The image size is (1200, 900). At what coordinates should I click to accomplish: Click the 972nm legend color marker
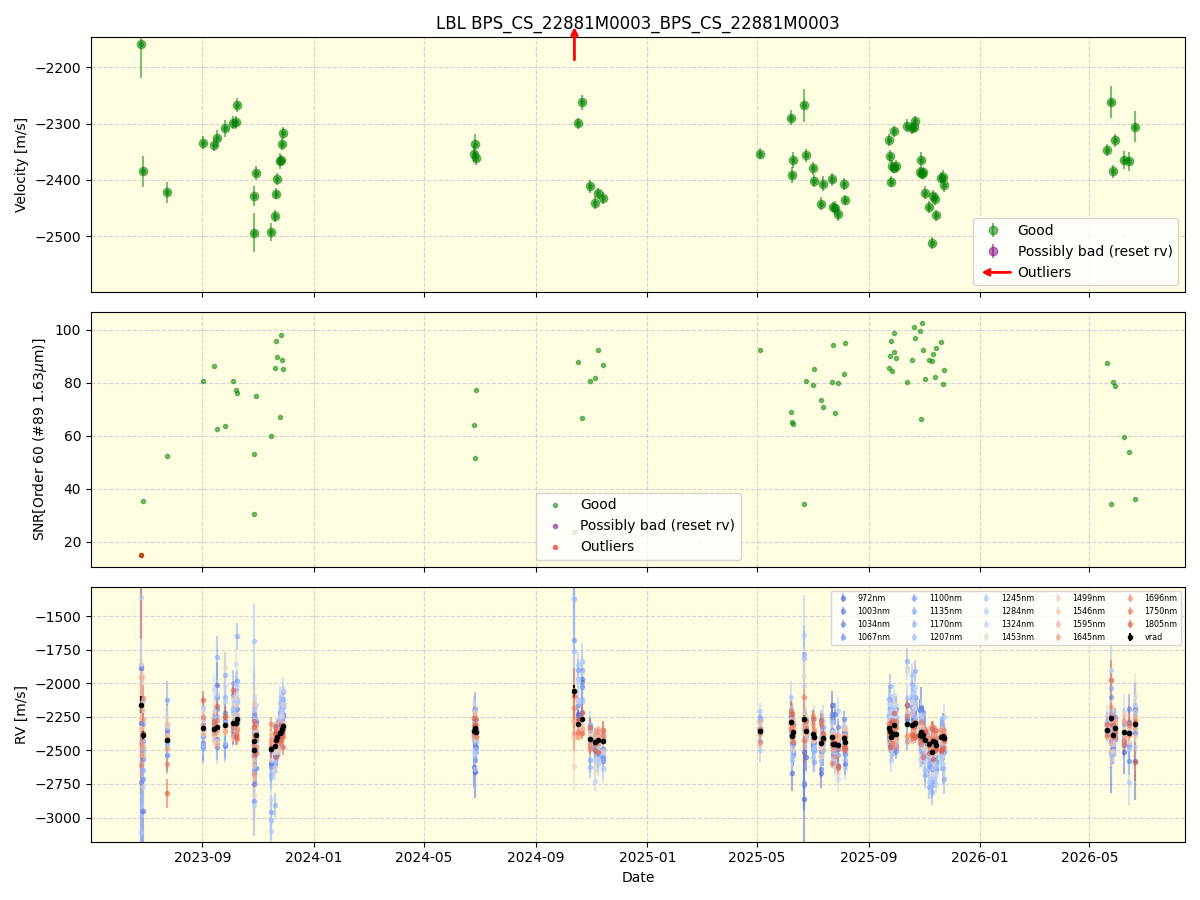843,598
